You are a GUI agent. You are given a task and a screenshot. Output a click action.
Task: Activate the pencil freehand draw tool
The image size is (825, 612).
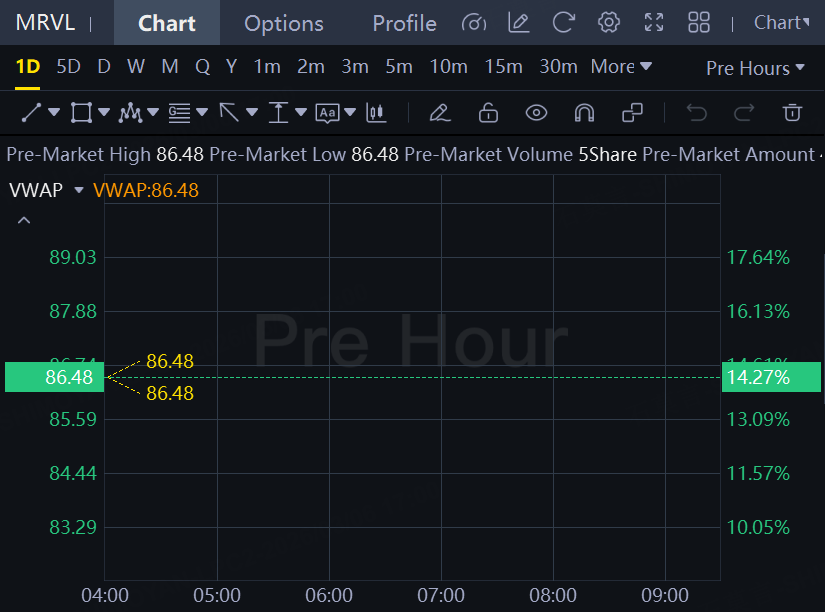(x=440, y=113)
